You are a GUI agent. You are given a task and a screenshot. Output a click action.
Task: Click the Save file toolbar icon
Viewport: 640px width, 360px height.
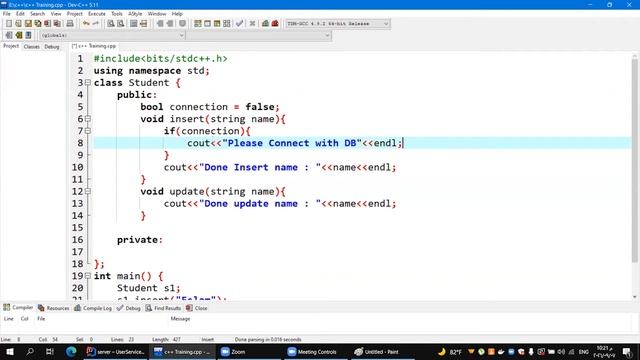point(28,24)
